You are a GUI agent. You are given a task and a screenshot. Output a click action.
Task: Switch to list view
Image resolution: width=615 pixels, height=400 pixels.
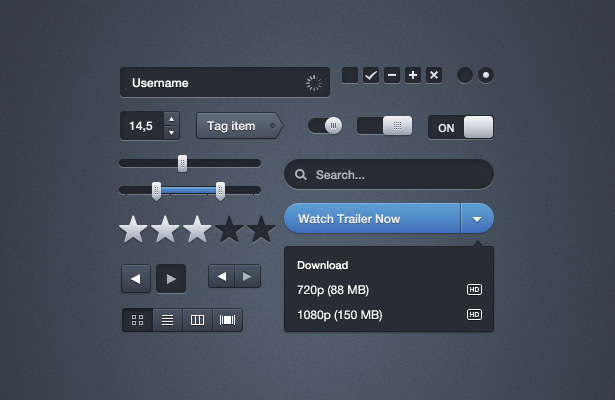coord(167,320)
